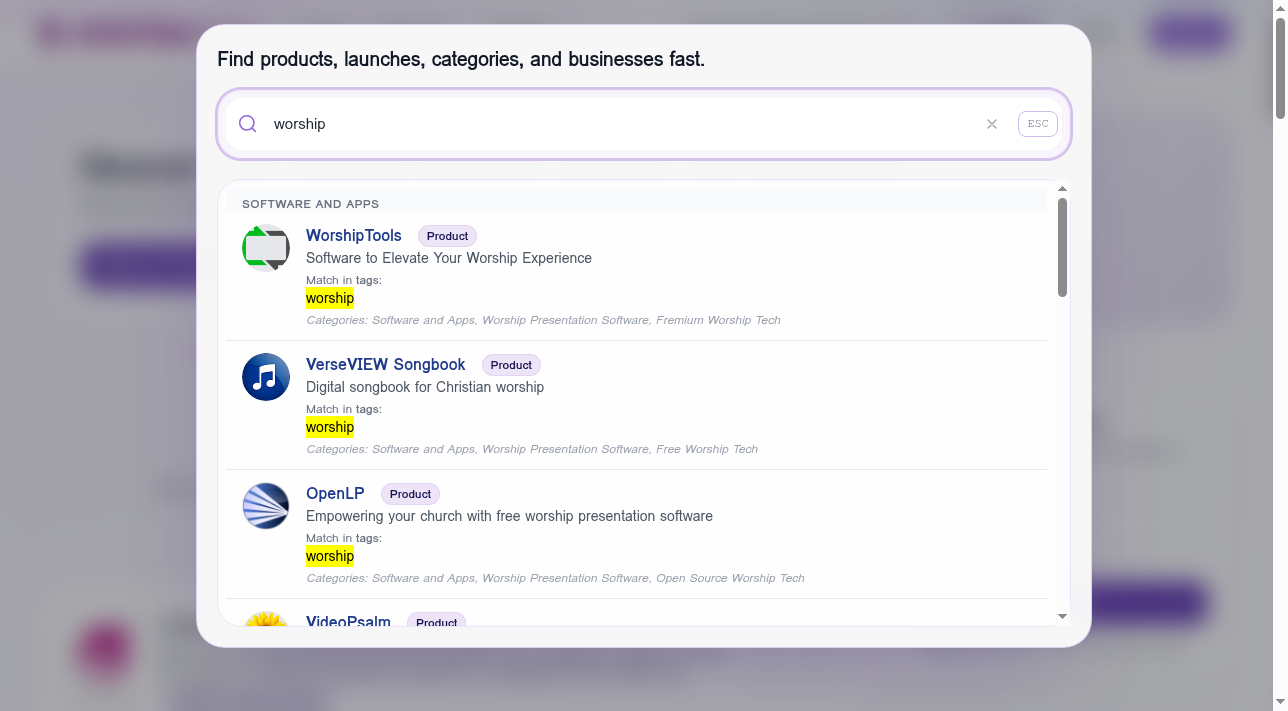Click 'Empowering your church with free worship' description
This screenshot has width=1288, height=711.
click(x=509, y=516)
